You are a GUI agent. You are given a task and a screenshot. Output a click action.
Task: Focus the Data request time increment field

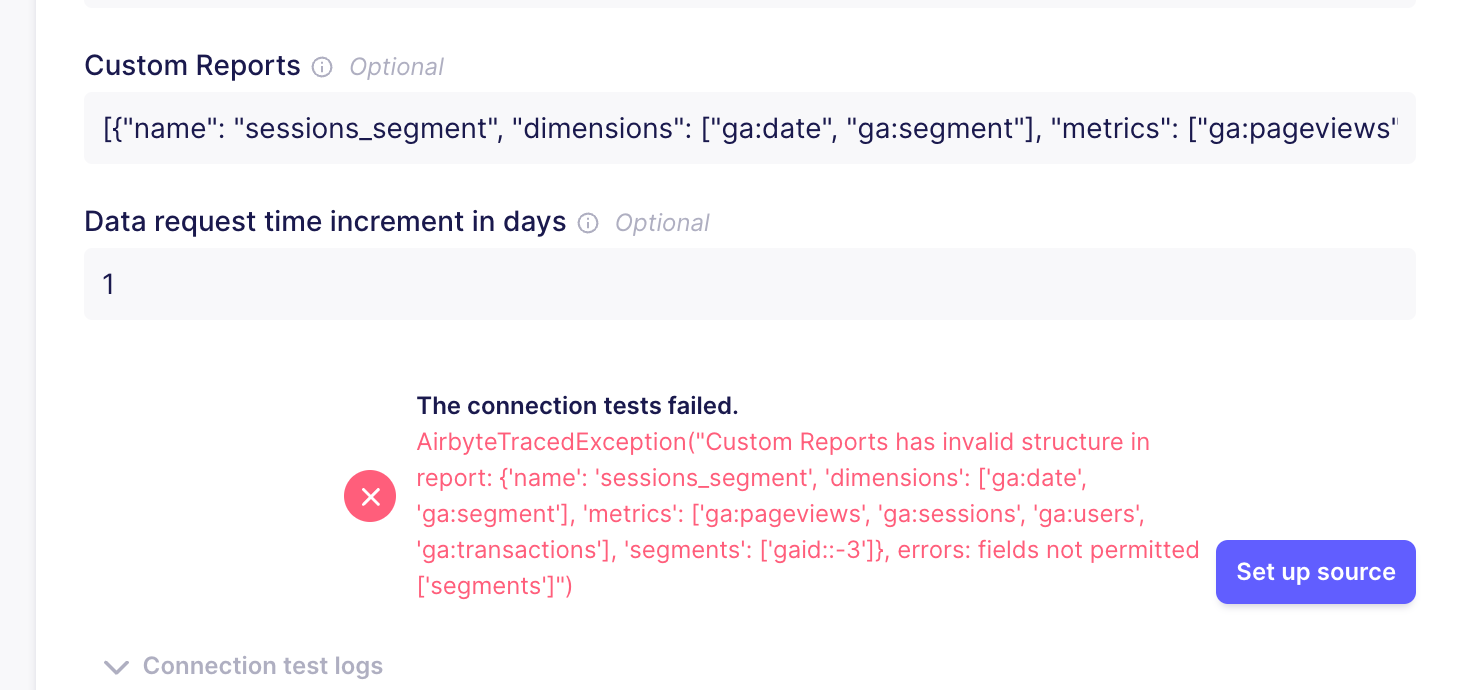click(750, 284)
